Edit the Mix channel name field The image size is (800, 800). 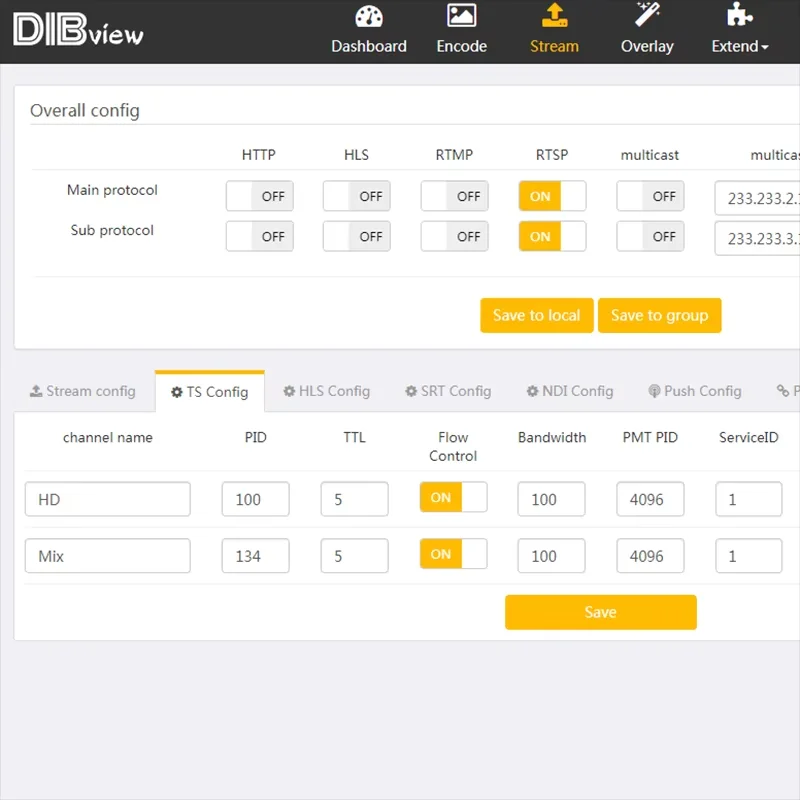pos(108,556)
